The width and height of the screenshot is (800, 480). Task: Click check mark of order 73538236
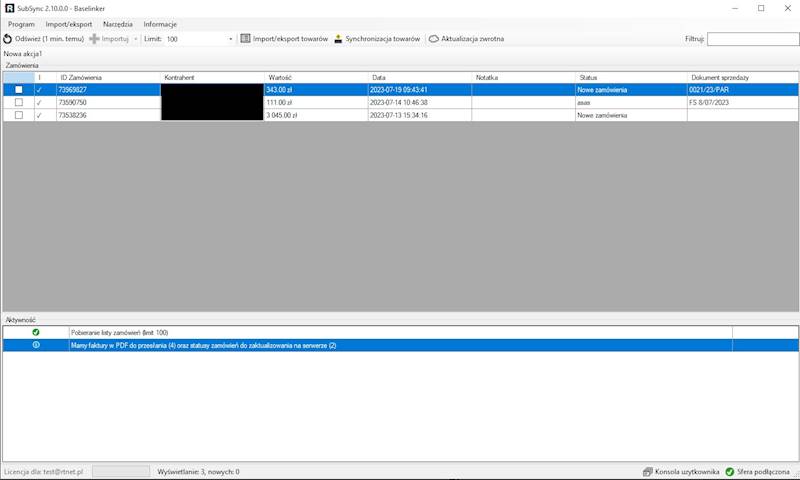39,115
